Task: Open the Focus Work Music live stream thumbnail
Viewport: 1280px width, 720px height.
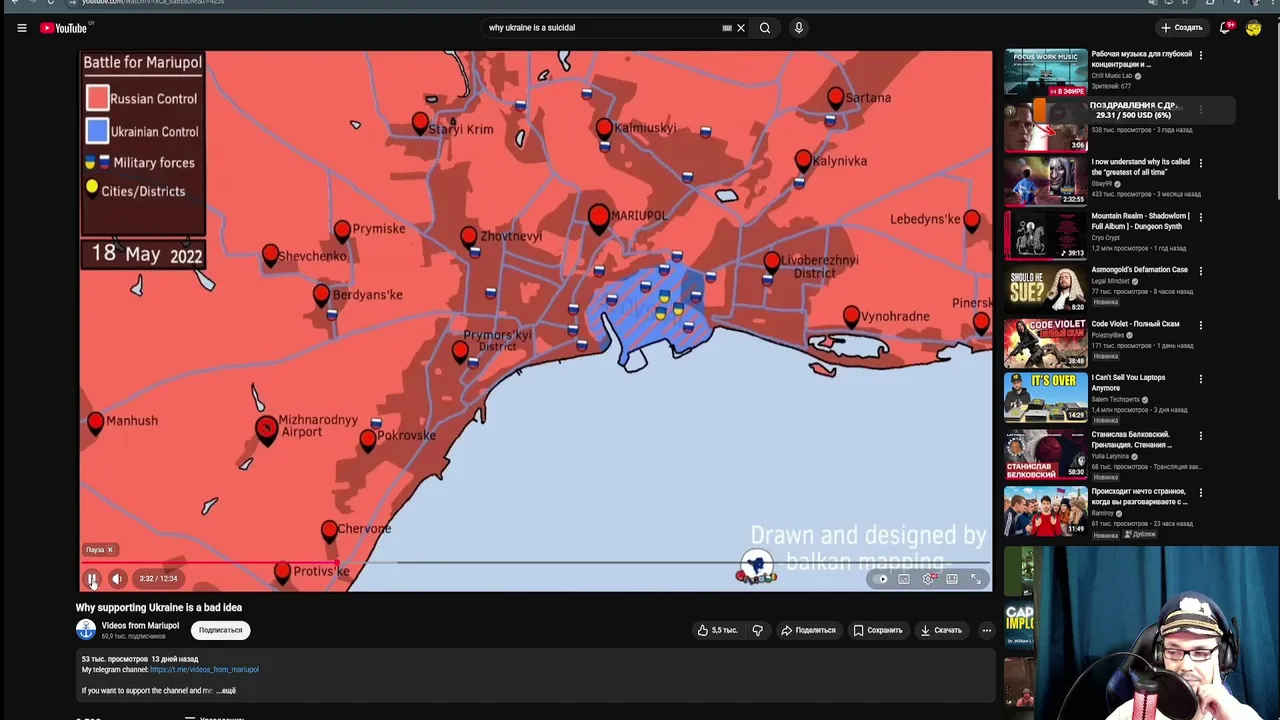Action: [x=1045, y=72]
